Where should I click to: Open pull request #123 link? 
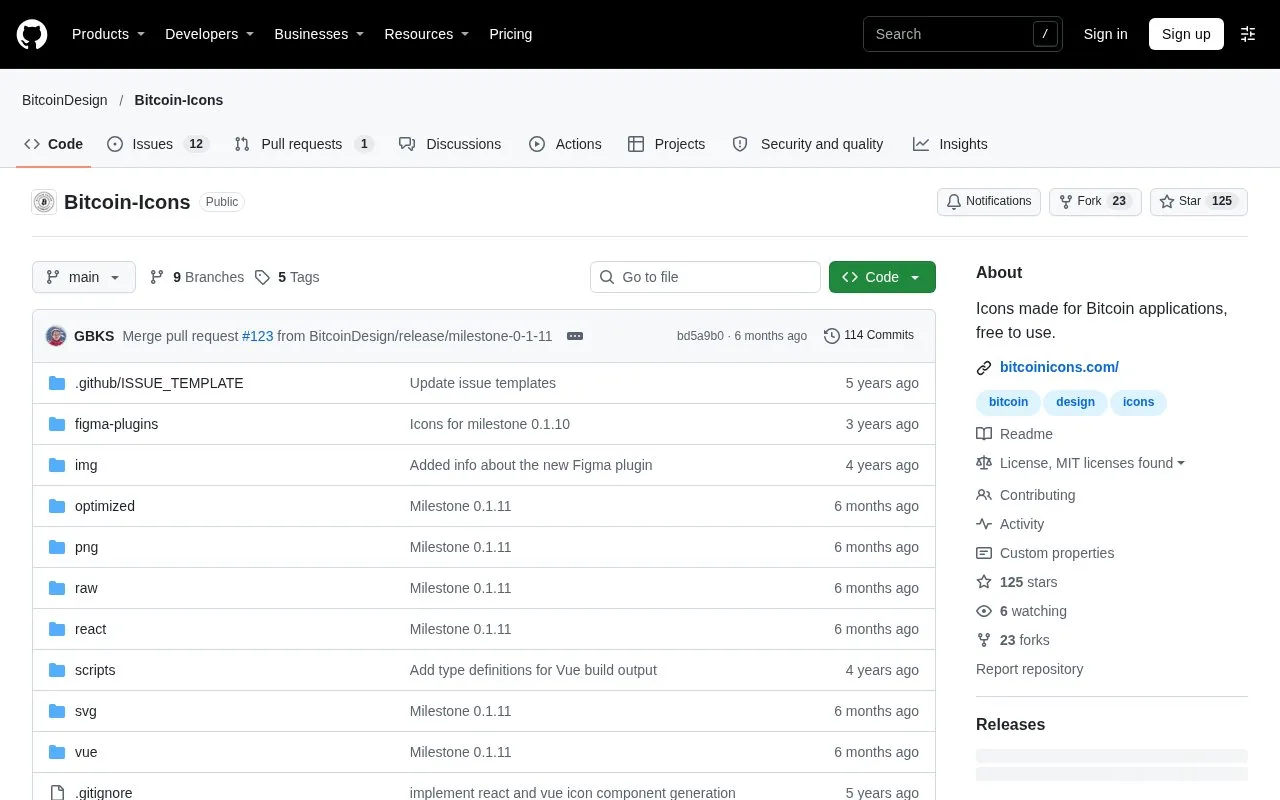coord(257,336)
